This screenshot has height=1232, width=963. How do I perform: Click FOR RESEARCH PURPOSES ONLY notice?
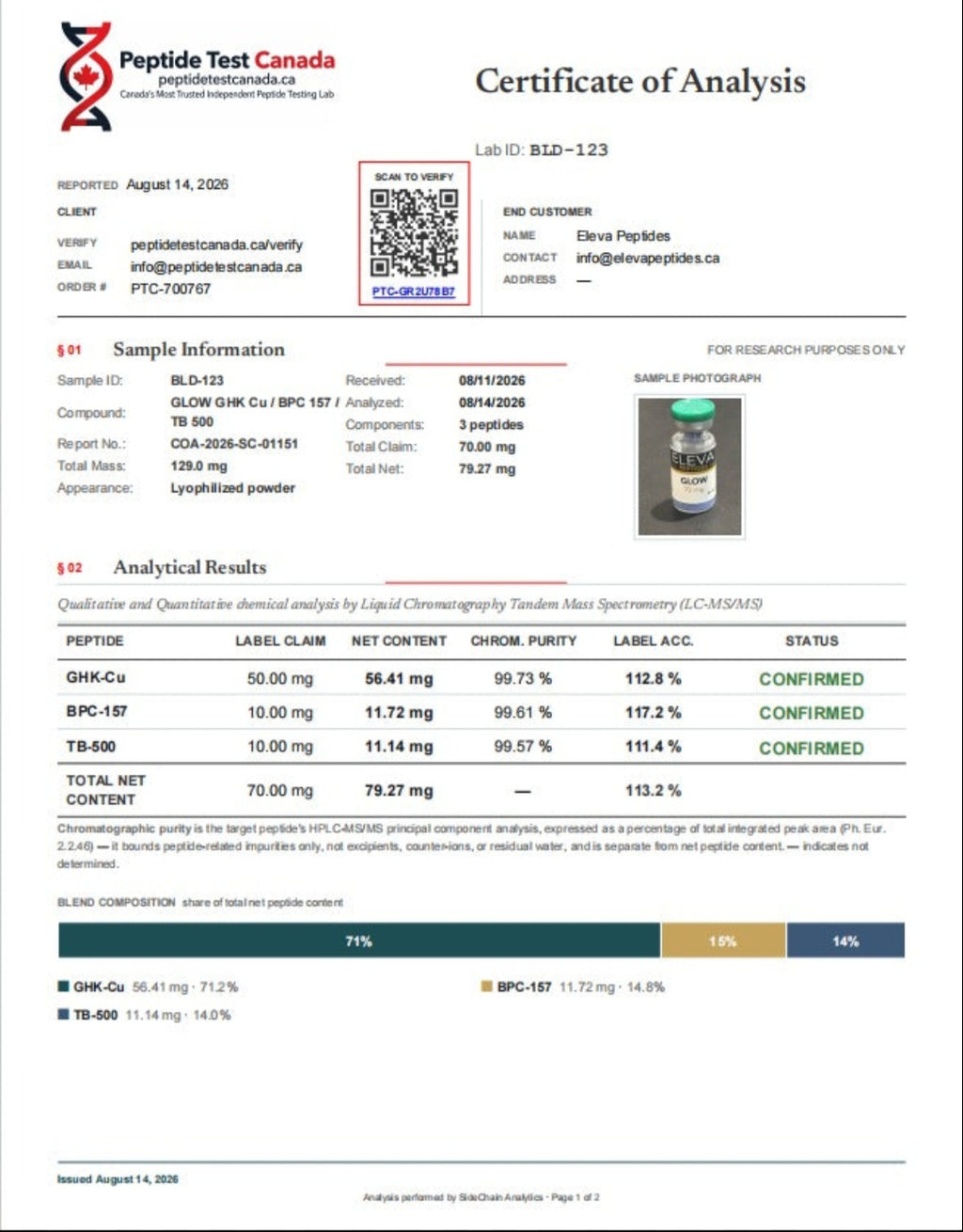[806, 350]
